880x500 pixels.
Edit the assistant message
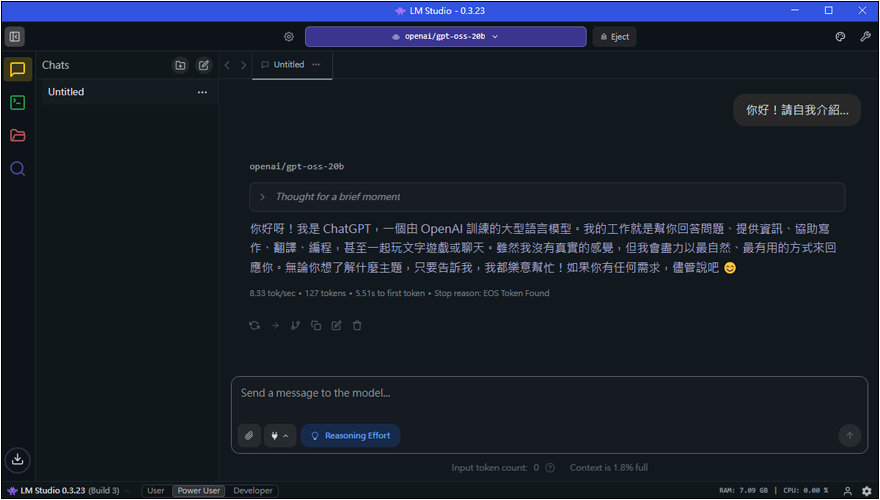tap(336, 325)
